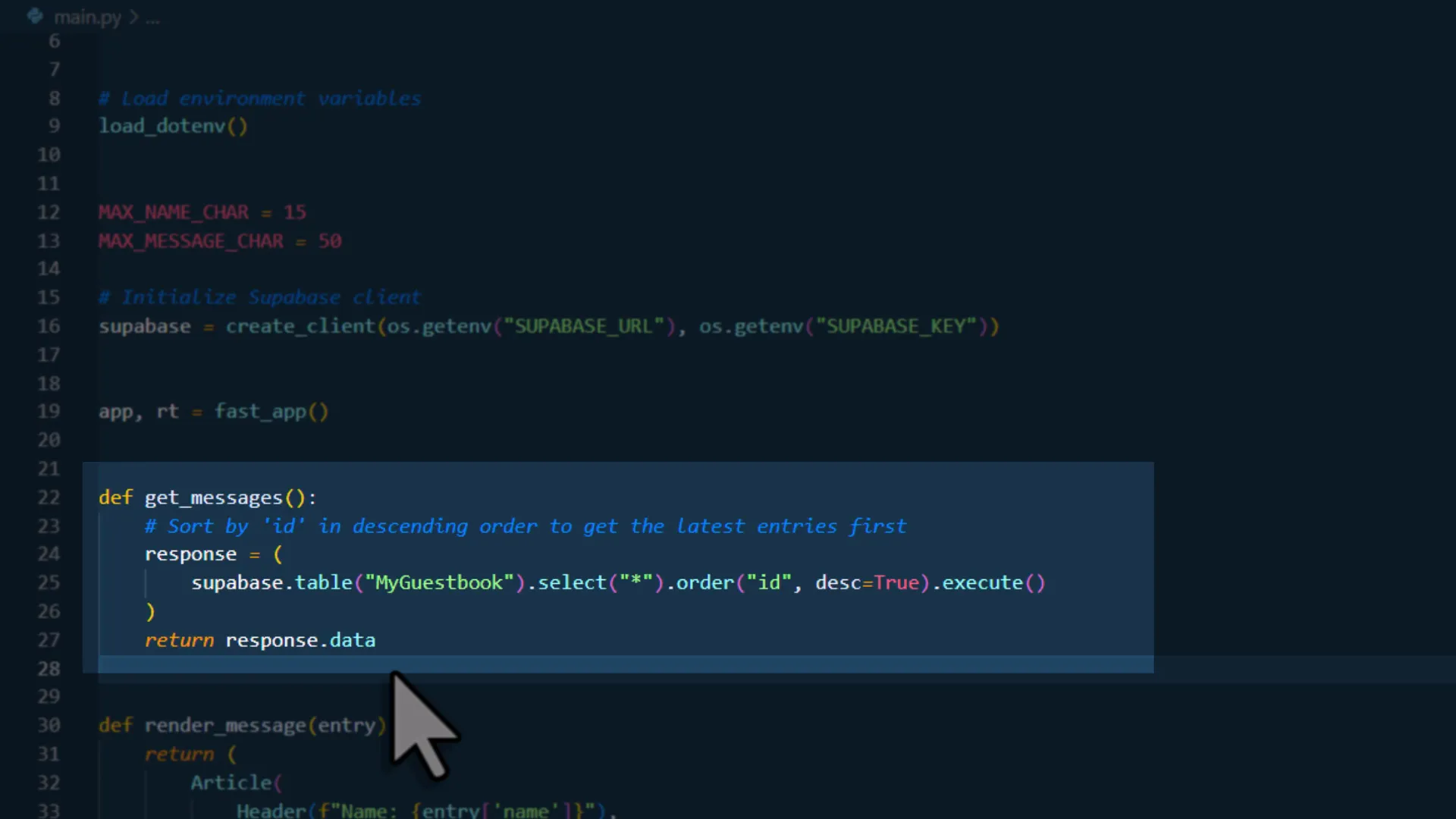The height and width of the screenshot is (819, 1456).
Task: Click line number 16 beside the supabase assignment
Action: tap(49, 326)
